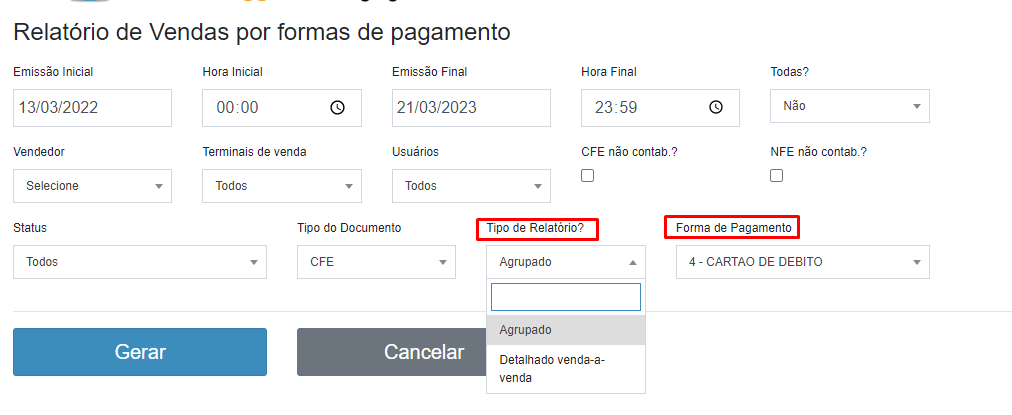Select the Agrupado option in list
This screenshot has height=415, width=1012.
(566, 330)
